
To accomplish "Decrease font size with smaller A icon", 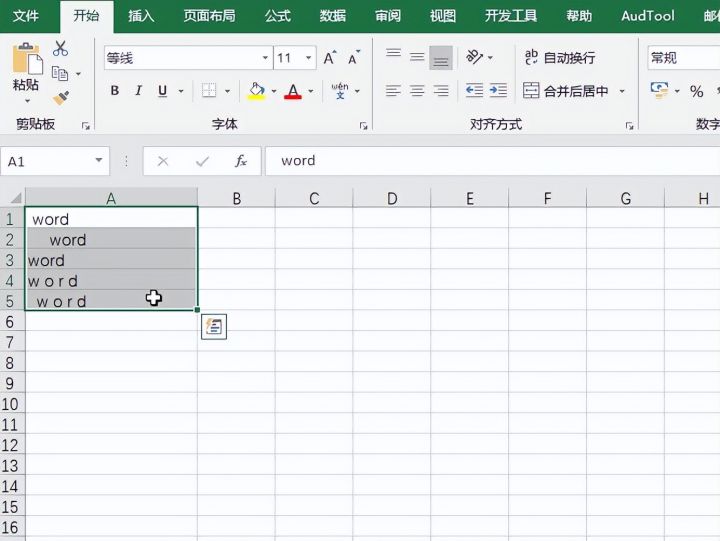I will [354, 58].
